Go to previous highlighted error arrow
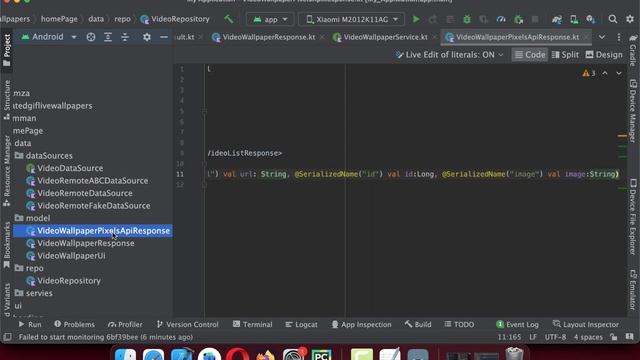Screen dimensions: 640x360 point(605,73)
